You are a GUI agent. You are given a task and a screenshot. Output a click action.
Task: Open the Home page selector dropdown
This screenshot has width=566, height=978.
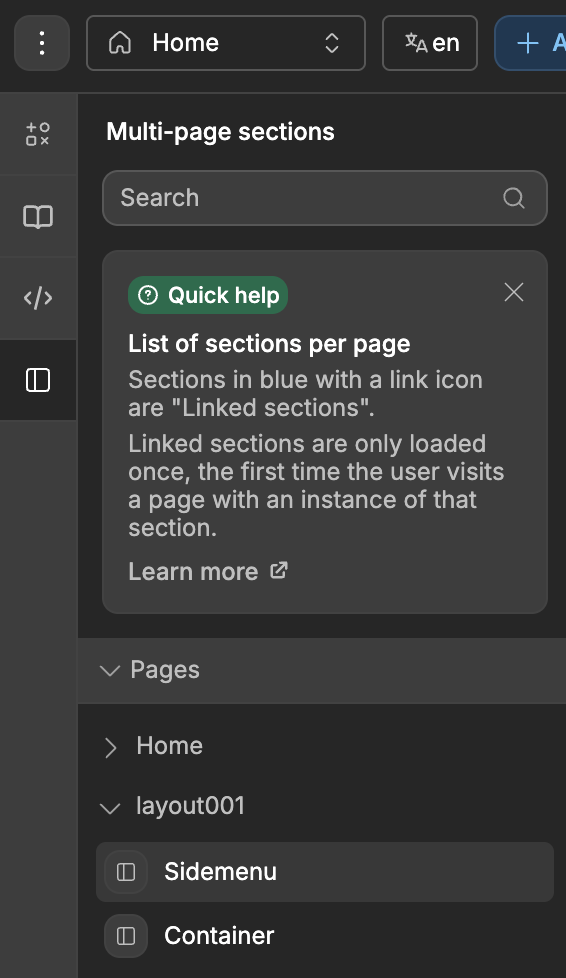tap(226, 43)
